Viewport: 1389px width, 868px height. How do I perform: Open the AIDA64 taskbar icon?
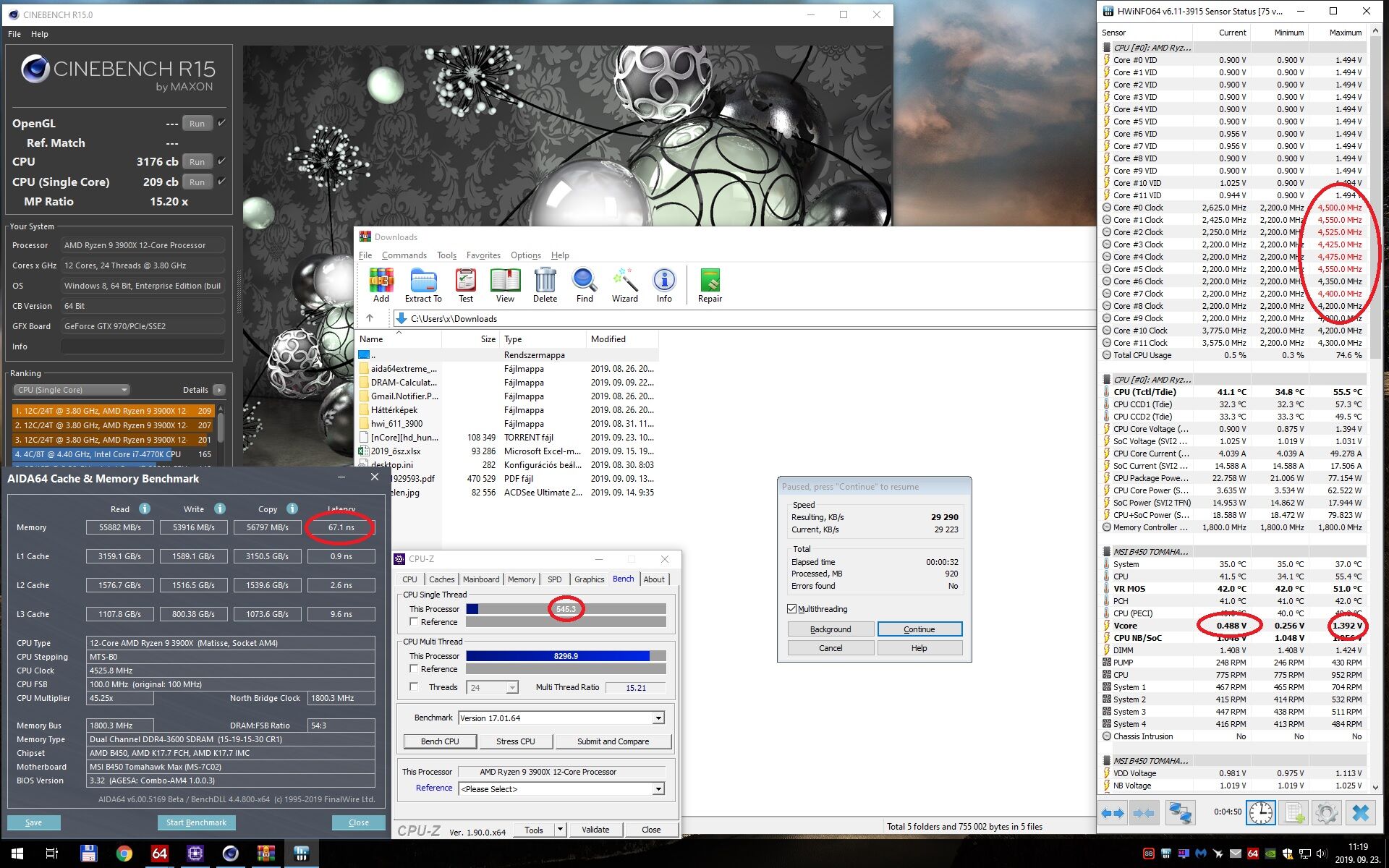(160, 854)
